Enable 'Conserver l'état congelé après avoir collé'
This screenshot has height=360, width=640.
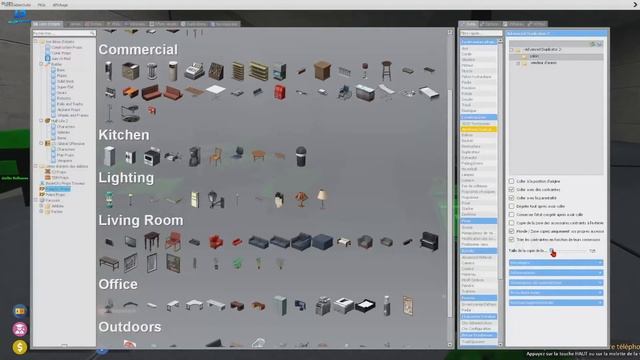511,214
